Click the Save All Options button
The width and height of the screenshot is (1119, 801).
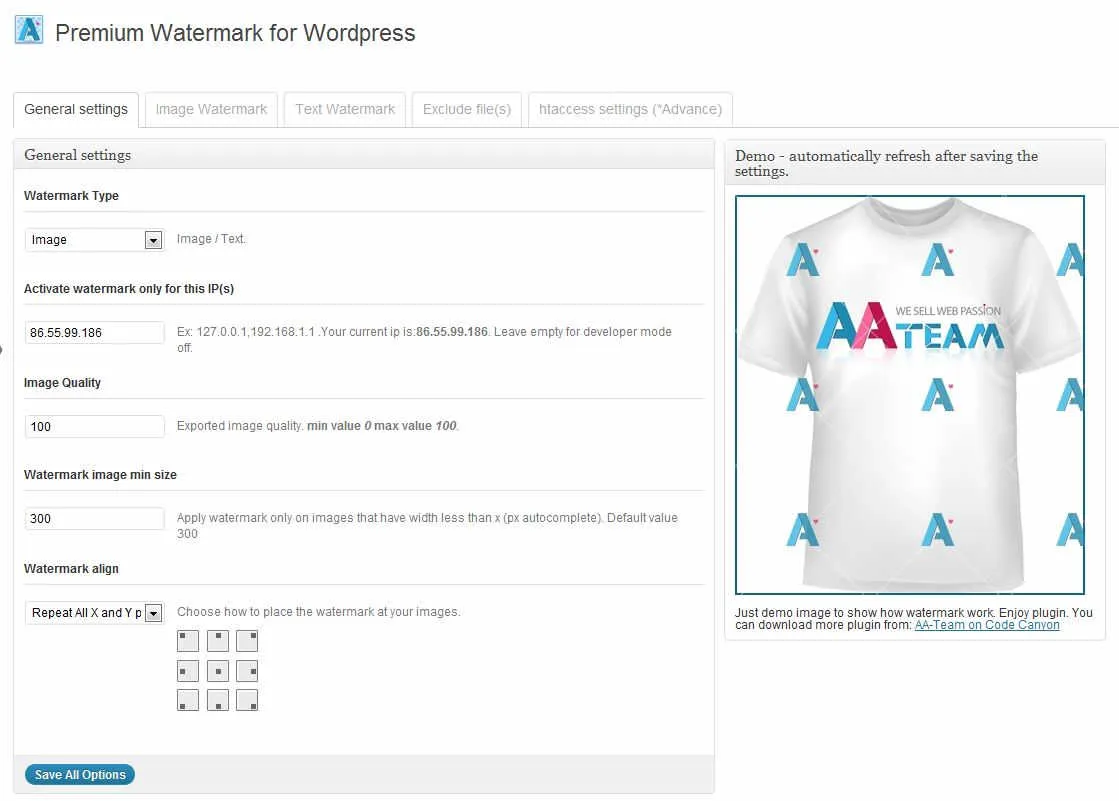pos(80,775)
